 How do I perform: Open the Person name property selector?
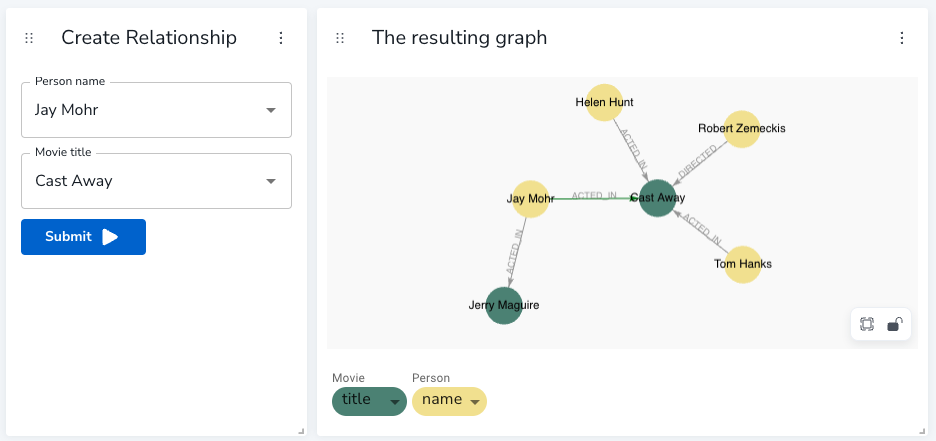click(449, 401)
